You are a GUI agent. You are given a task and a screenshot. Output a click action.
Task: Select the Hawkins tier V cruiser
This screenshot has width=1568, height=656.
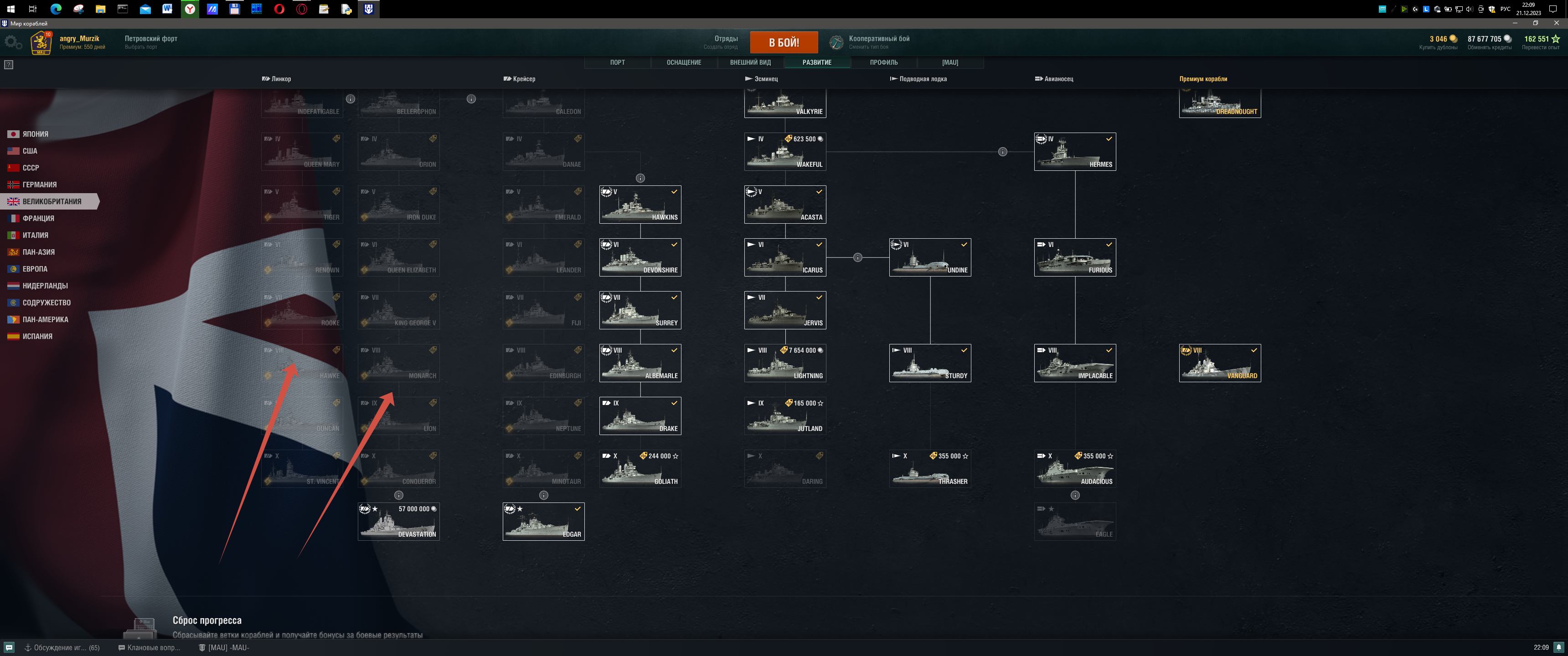[640, 205]
